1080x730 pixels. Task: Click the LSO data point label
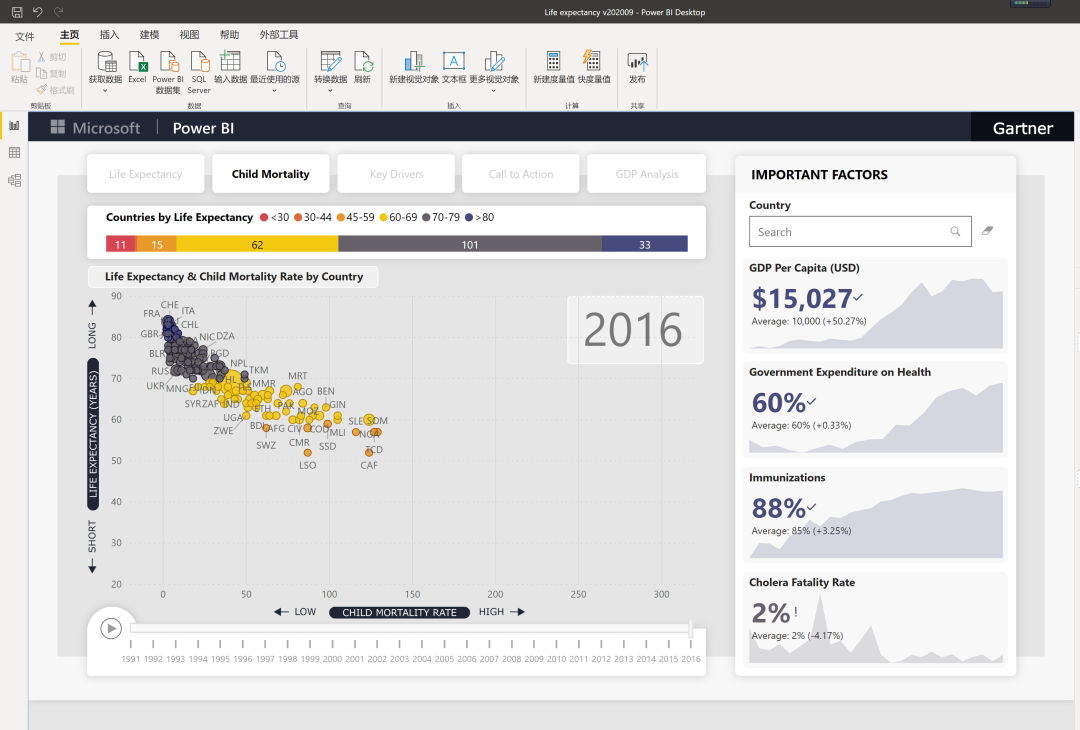(308, 466)
